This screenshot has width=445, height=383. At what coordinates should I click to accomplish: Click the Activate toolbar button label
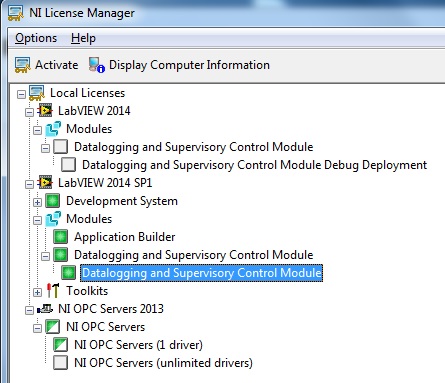coord(57,65)
